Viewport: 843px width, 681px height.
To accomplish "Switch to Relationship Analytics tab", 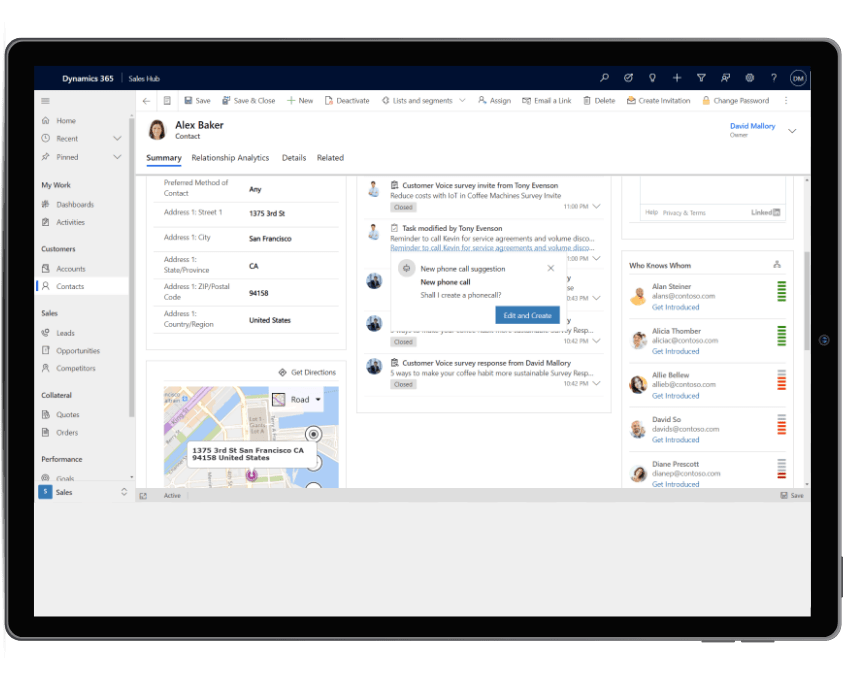I will coord(230,157).
